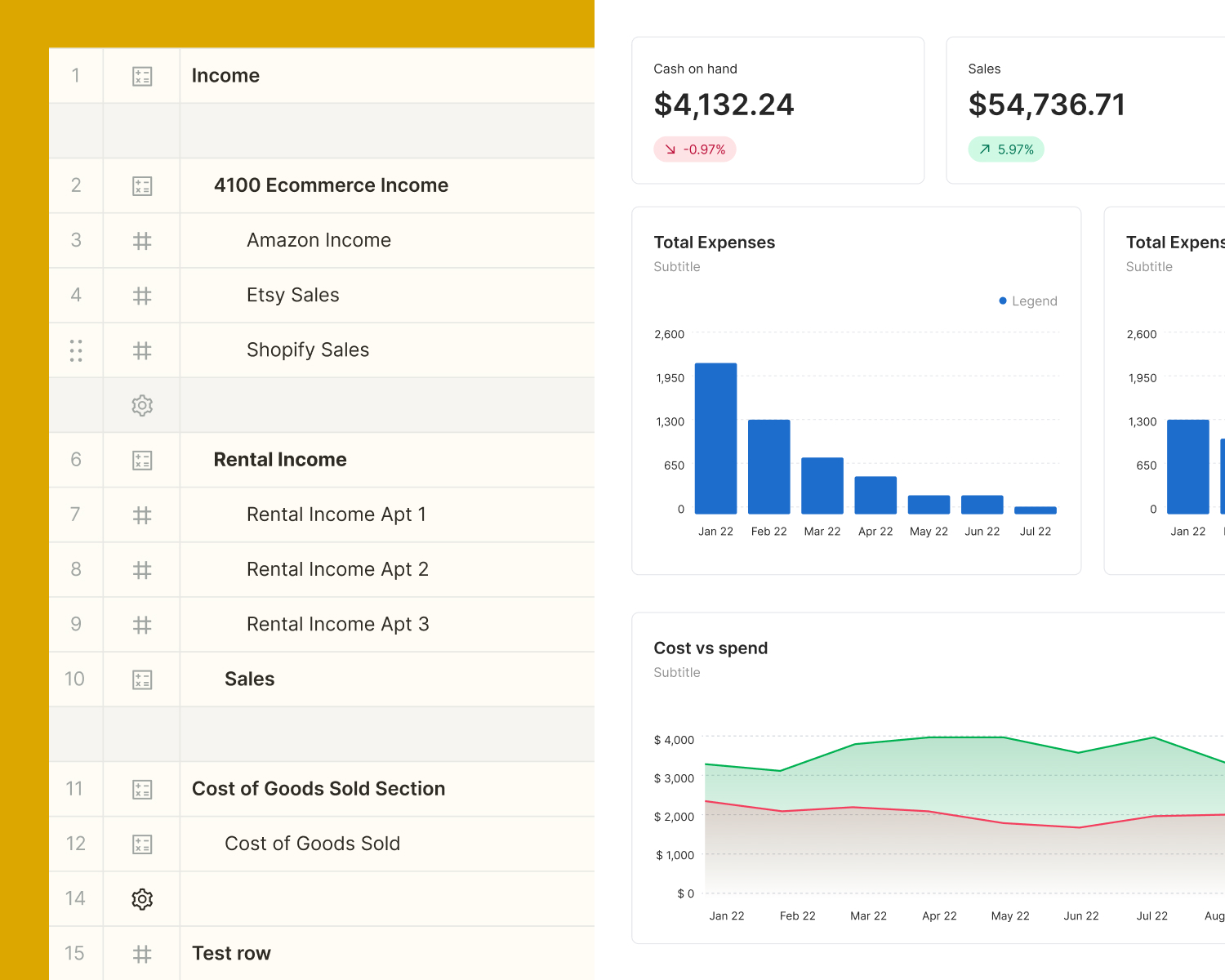
Task: Click the formula icon on row 12
Action: click(142, 844)
